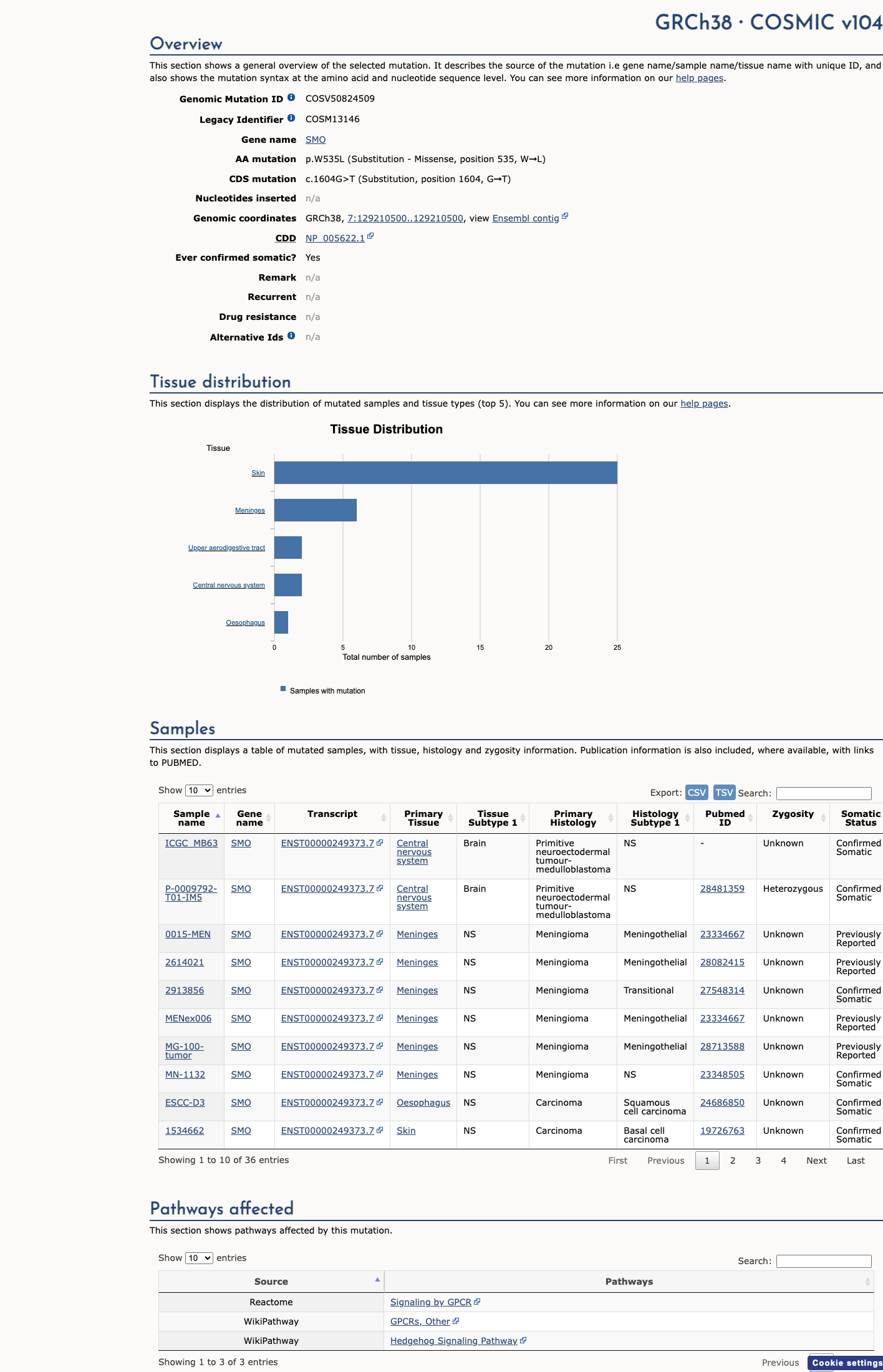Viewport: 883px width, 1372px height.
Task: Open help pages link in Tissue distribution
Action: point(704,403)
